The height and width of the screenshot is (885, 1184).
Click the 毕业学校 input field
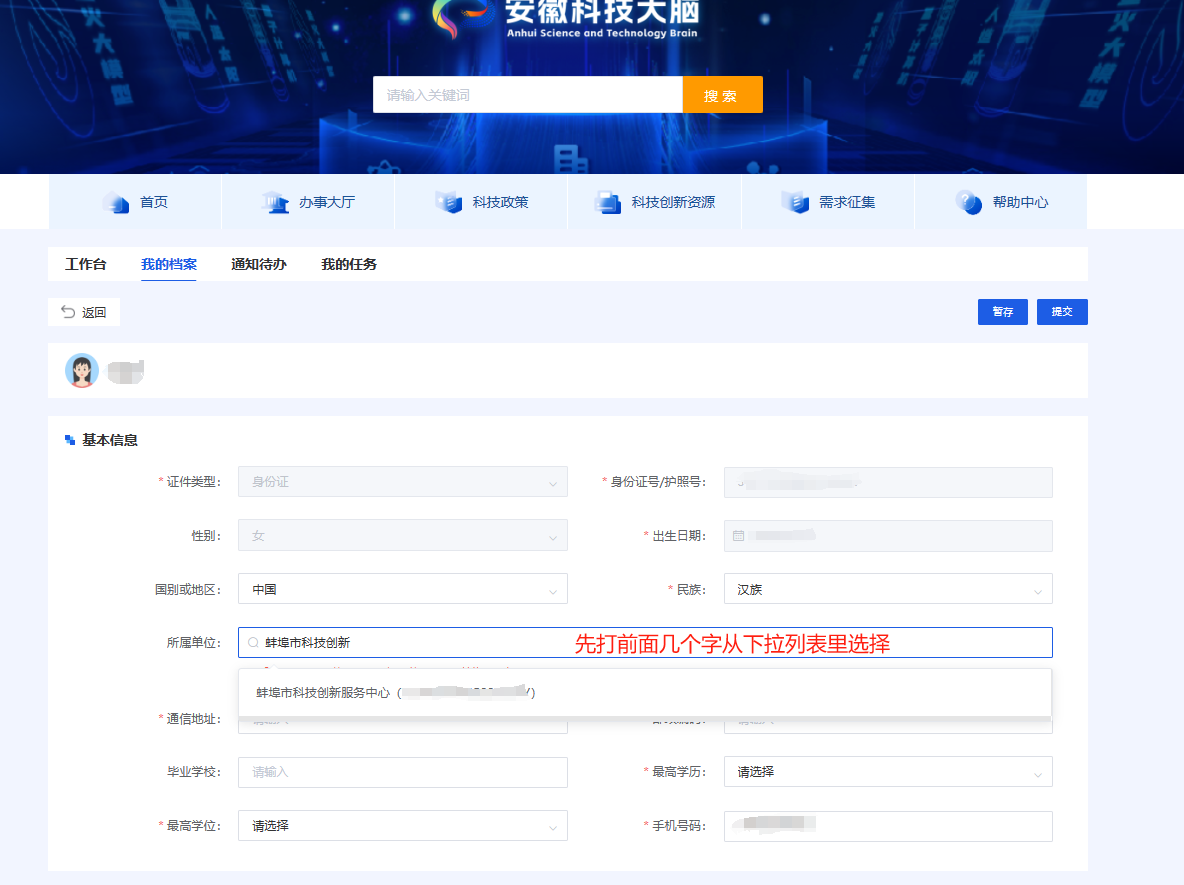(x=402, y=772)
